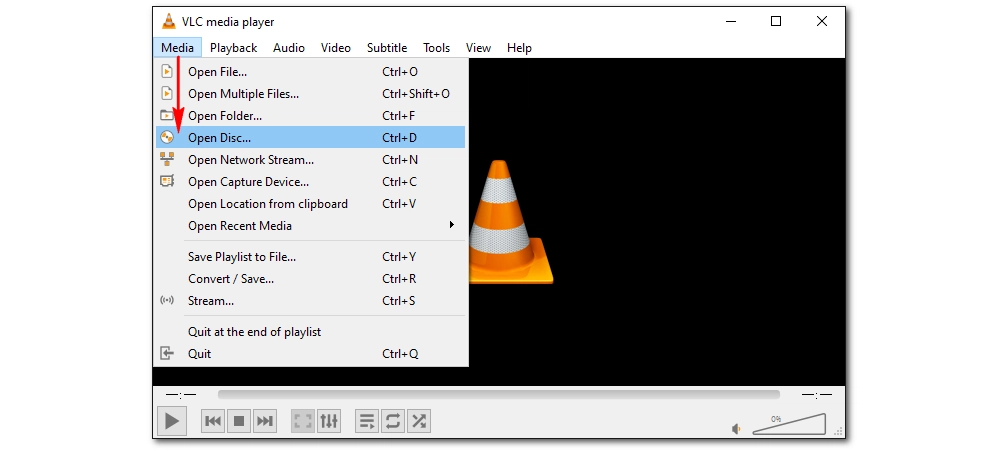This screenshot has width=1000, height=450.
Task: Stop playback with the square button
Action: pyautogui.click(x=239, y=421)
